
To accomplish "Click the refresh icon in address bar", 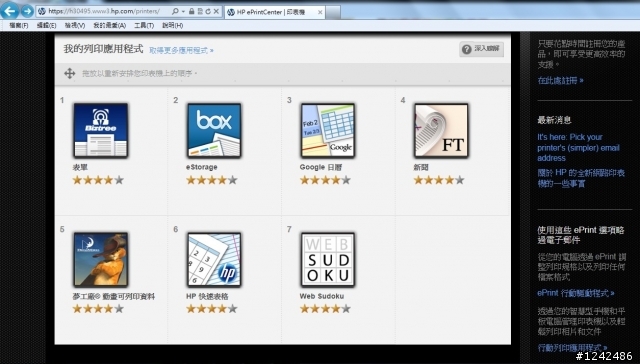I will click(208, 11).
